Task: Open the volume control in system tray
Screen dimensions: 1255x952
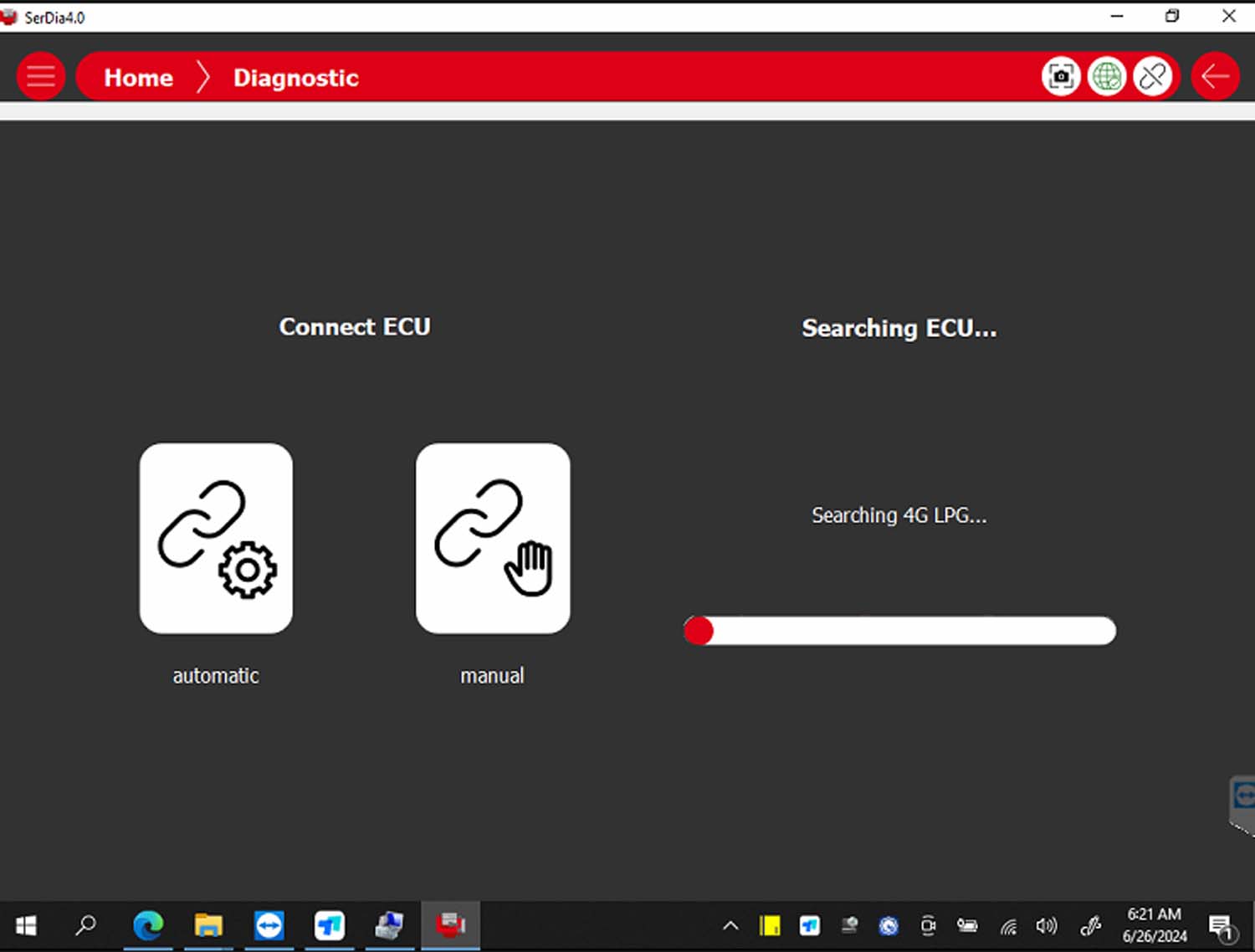Action: point(1046,925)
